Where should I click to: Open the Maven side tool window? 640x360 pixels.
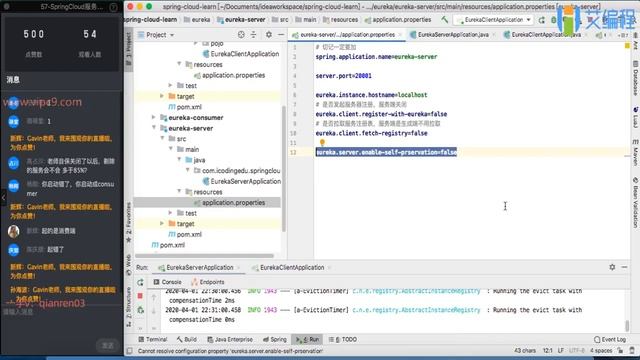pyautogui.click(x=636, y=152)
